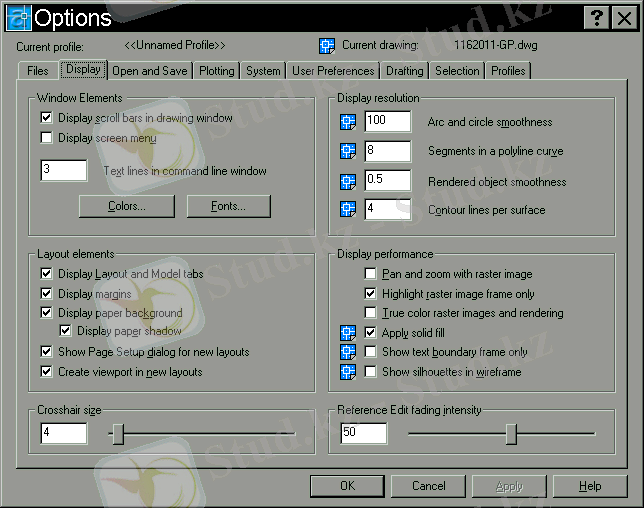This screenshot has height=508, width=644.
Task: Go to the Profiles tab
Action: pos(508,71)
